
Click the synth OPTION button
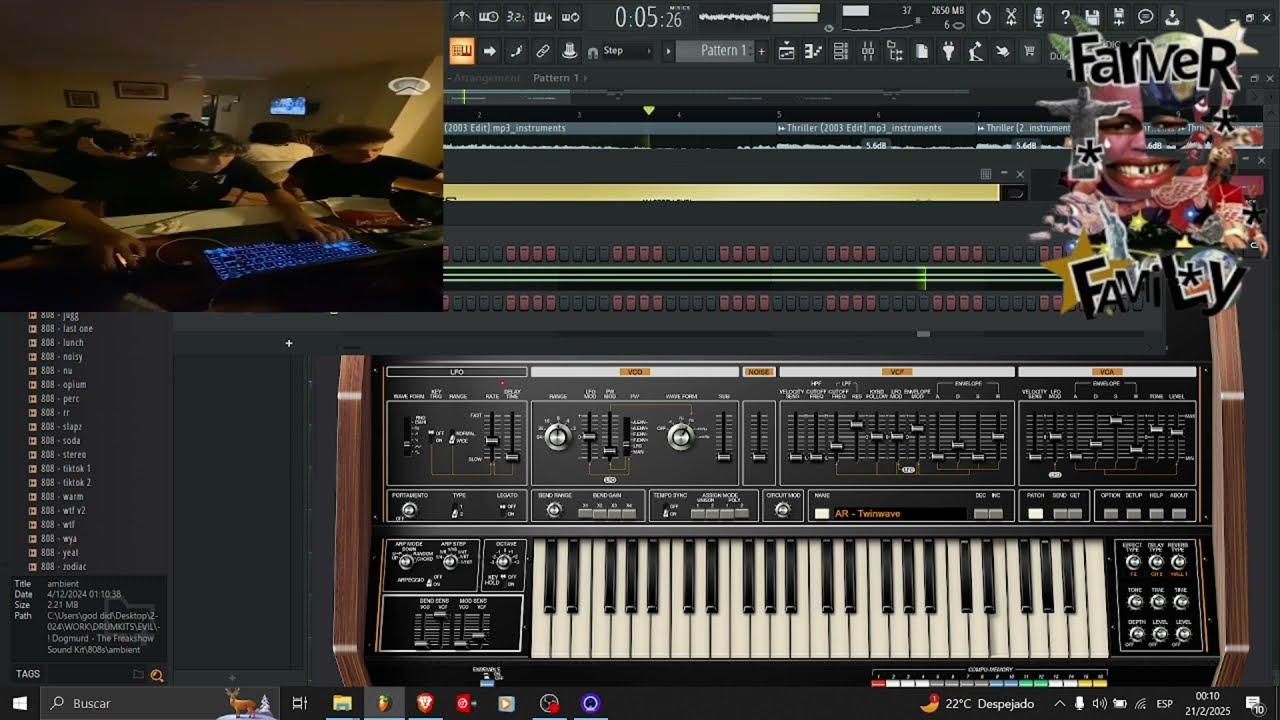[1110, 513]
